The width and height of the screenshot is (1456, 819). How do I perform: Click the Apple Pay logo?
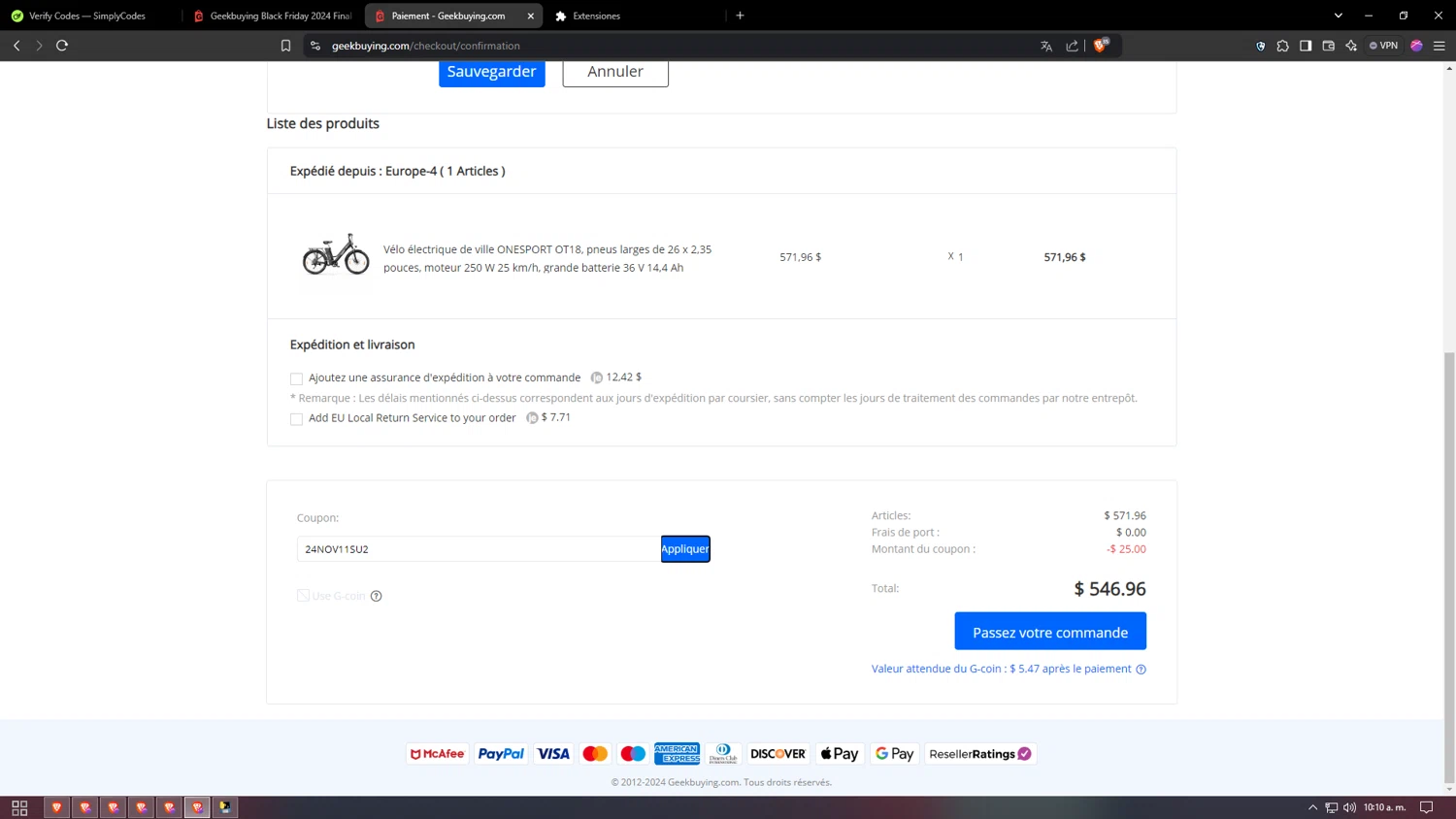pyautogui.click(x=840, y=754)
